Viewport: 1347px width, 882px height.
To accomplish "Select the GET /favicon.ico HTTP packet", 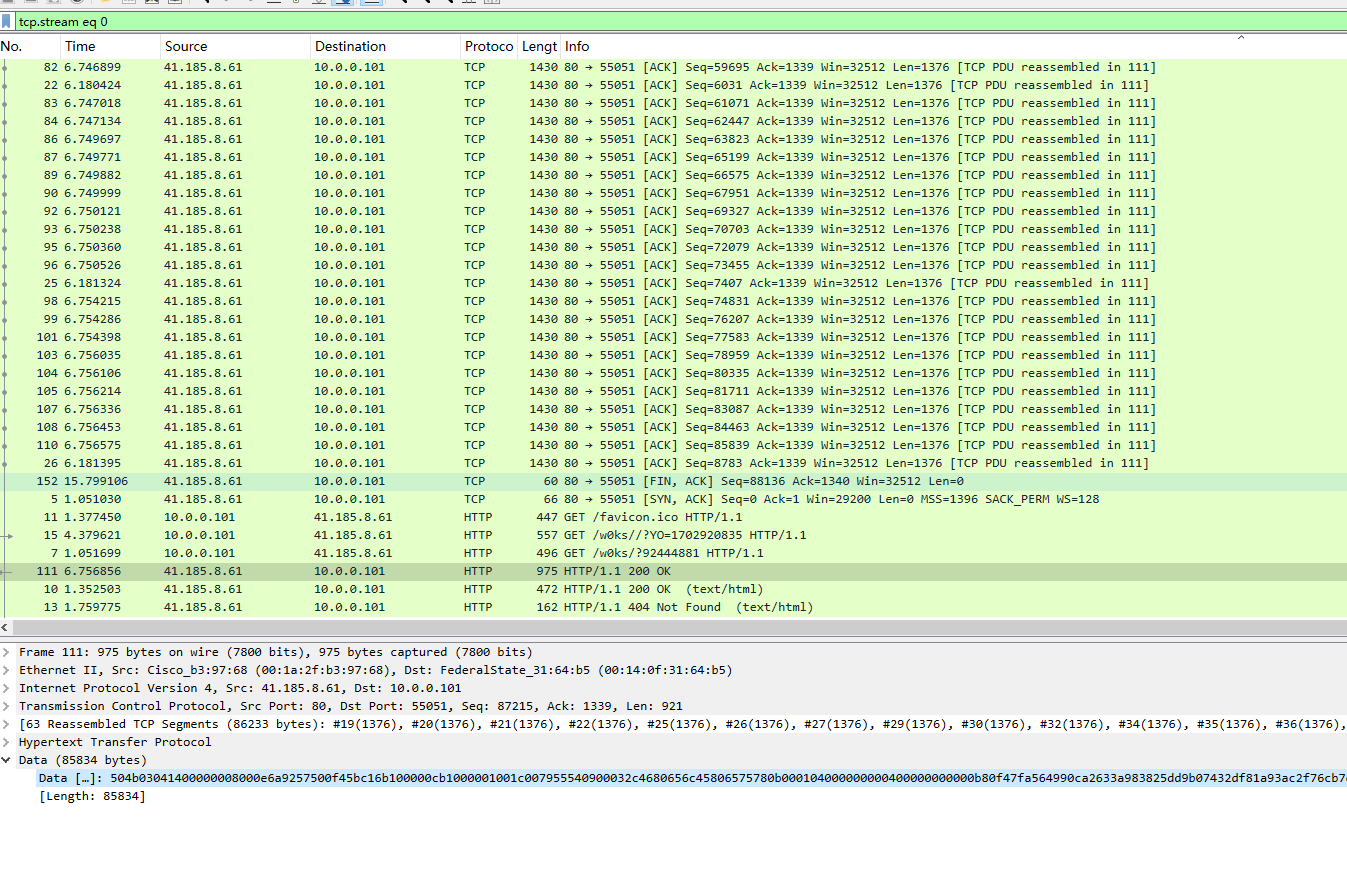I will [x=600, y=517].
